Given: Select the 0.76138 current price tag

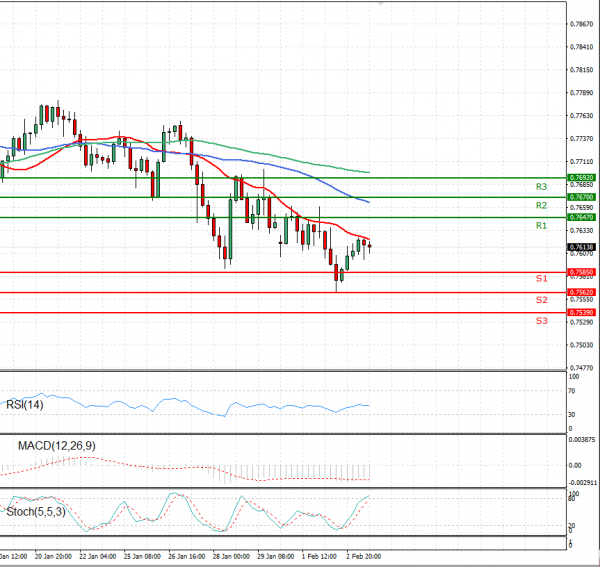Looking at the screenshot, I should pos(581,247).
